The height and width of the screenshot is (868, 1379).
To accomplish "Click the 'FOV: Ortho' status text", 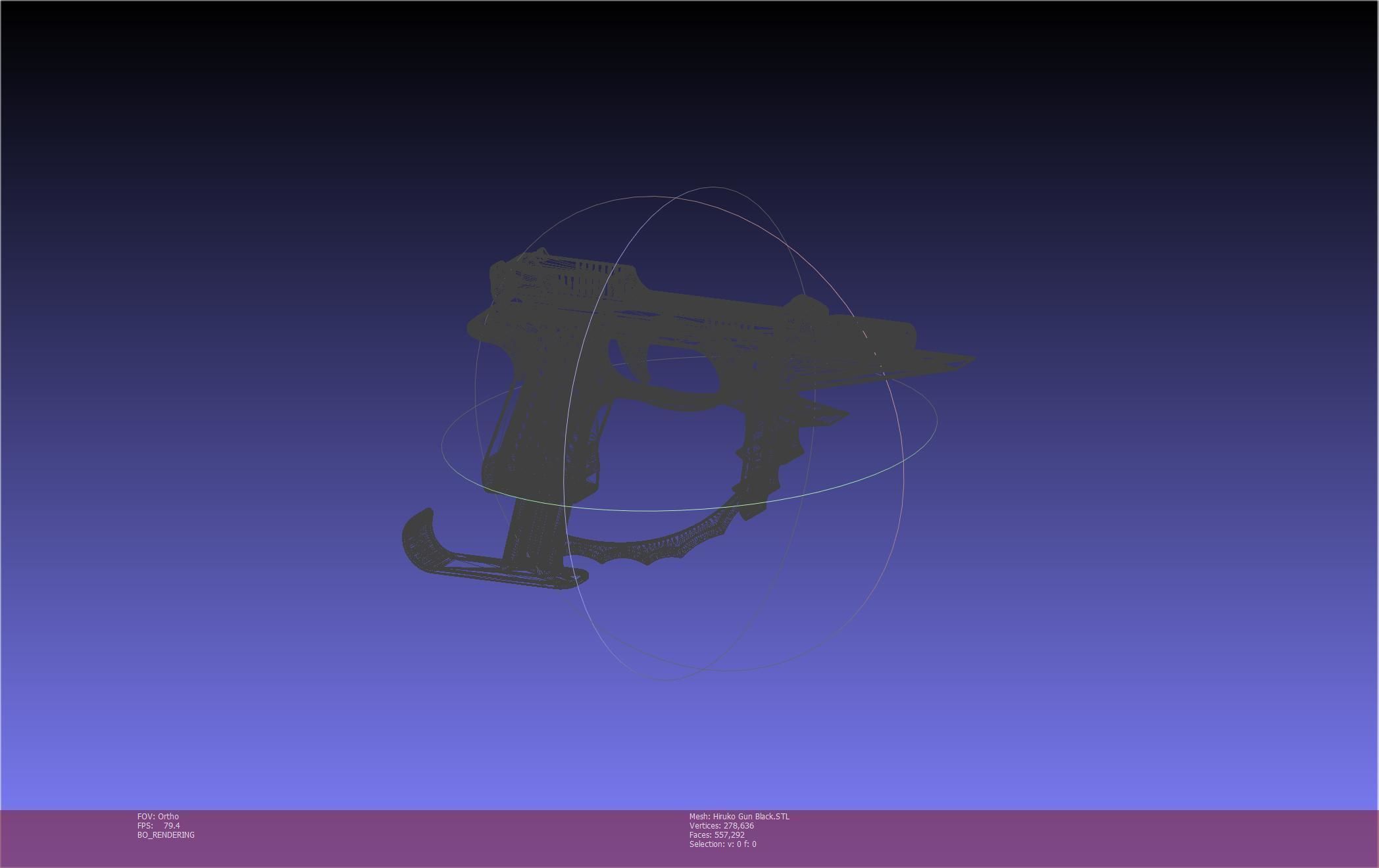I will click(x=158, y=816).
